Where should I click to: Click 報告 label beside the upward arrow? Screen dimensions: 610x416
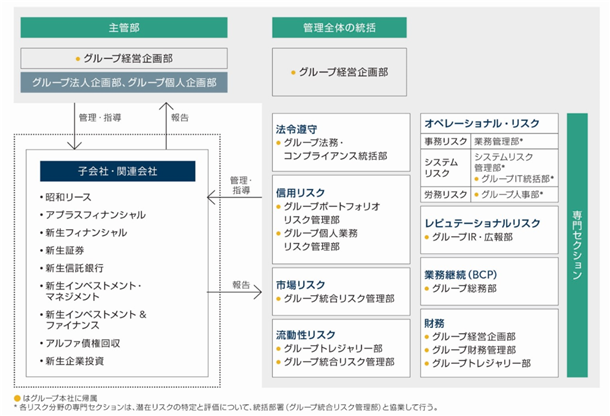coord(180,118)
